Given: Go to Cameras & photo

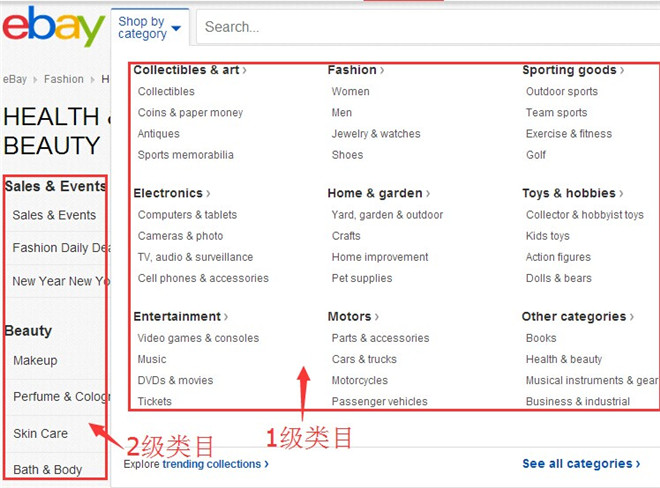Looking at the screenshot, I should click(x=181, y=236).
